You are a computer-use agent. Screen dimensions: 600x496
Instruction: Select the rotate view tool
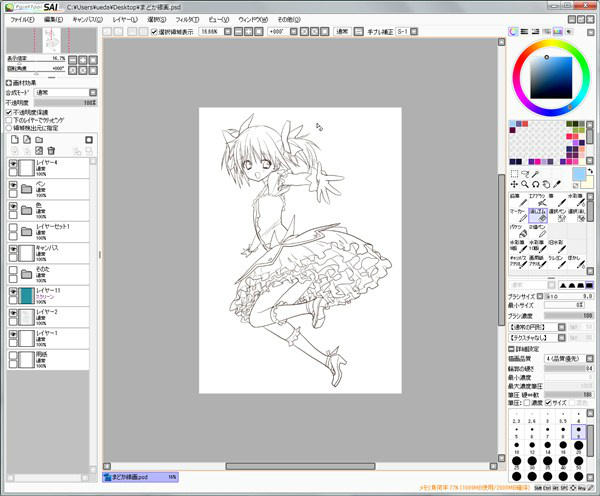[535, 184]
